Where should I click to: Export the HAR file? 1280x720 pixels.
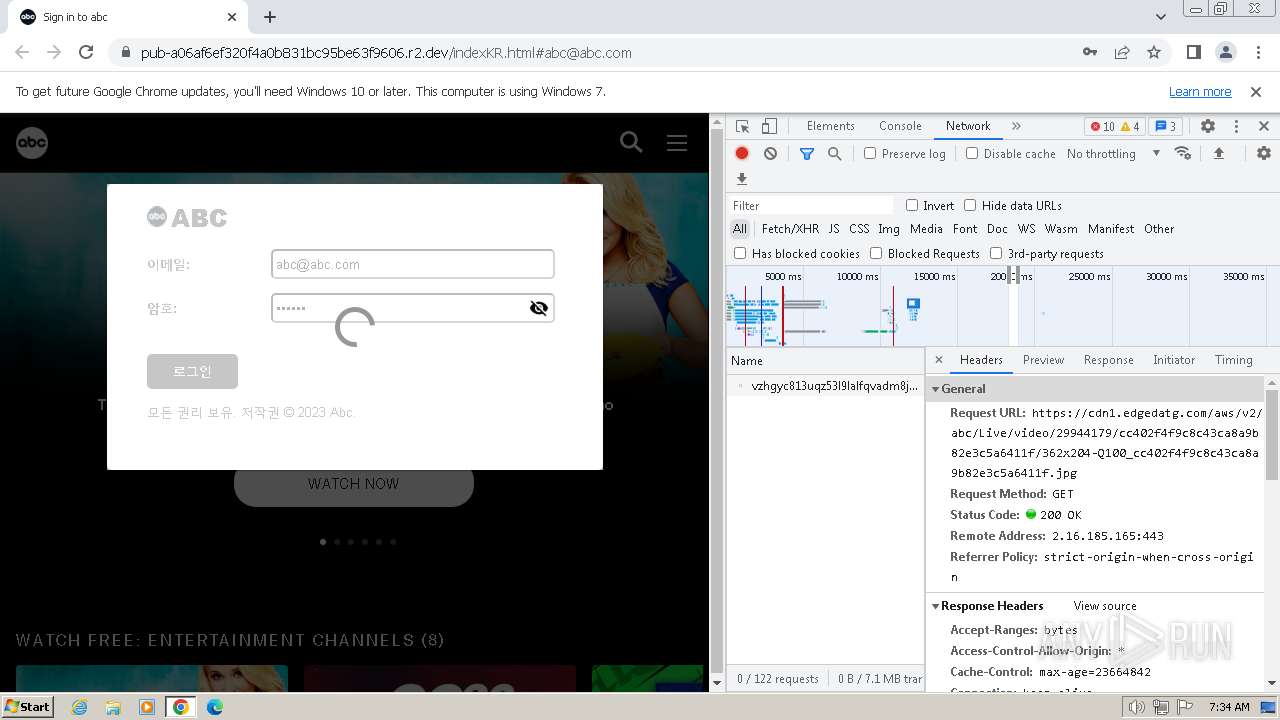click(x=742, y=179)
